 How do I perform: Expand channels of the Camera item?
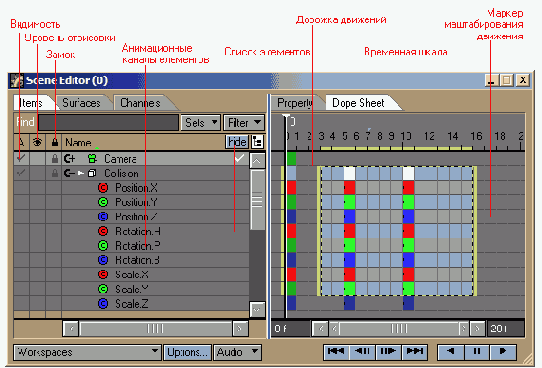(x=69, y=159)
